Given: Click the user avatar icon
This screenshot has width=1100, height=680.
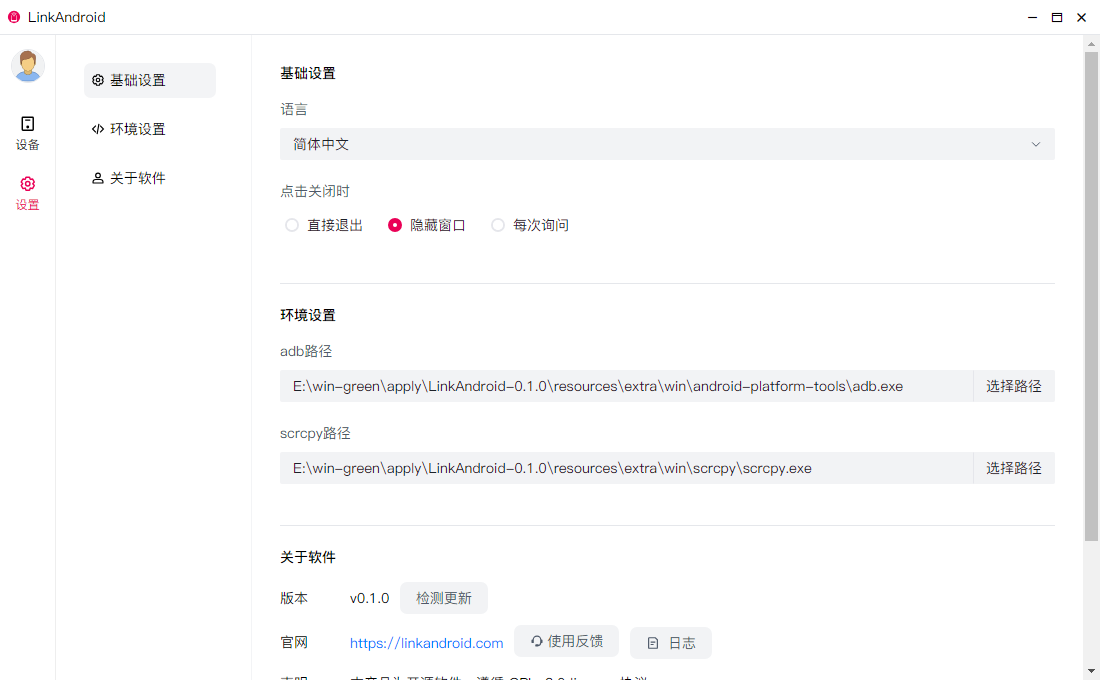Looking at the screenshot, I should point(28,66).
